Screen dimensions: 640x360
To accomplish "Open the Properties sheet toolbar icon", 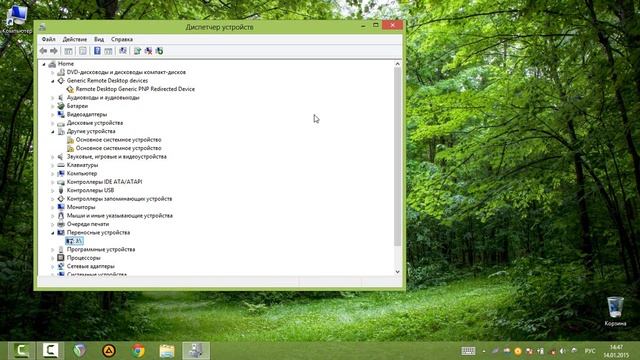I will point(83,51).
